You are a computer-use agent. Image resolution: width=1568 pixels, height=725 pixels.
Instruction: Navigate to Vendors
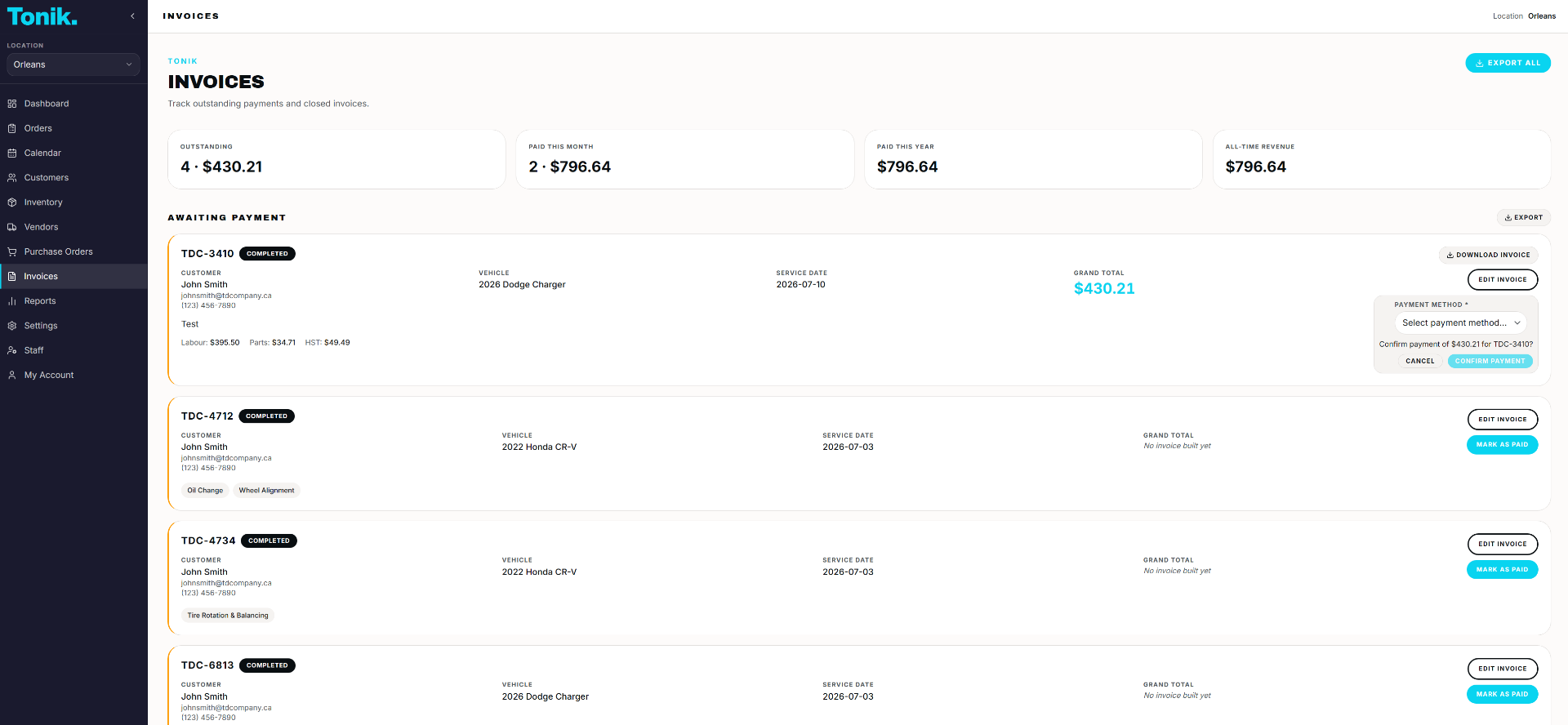pos(73,227)
